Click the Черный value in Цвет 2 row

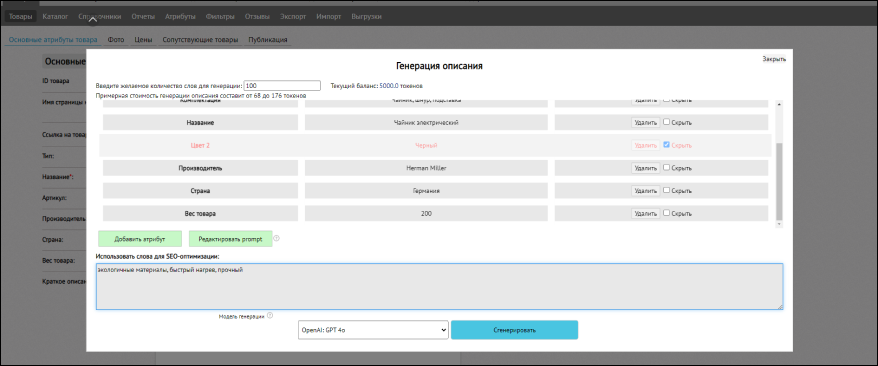[426, 145]
